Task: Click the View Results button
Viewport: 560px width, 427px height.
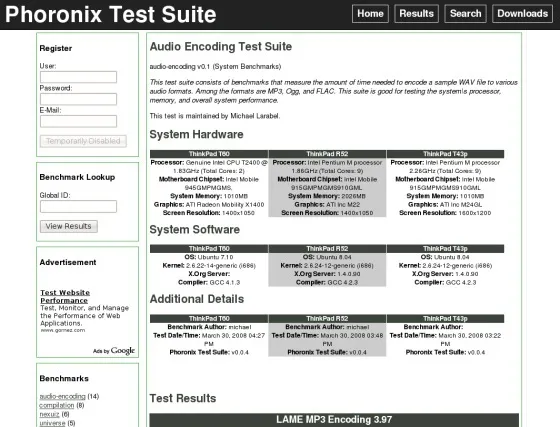Action: [x=69, y=226]
